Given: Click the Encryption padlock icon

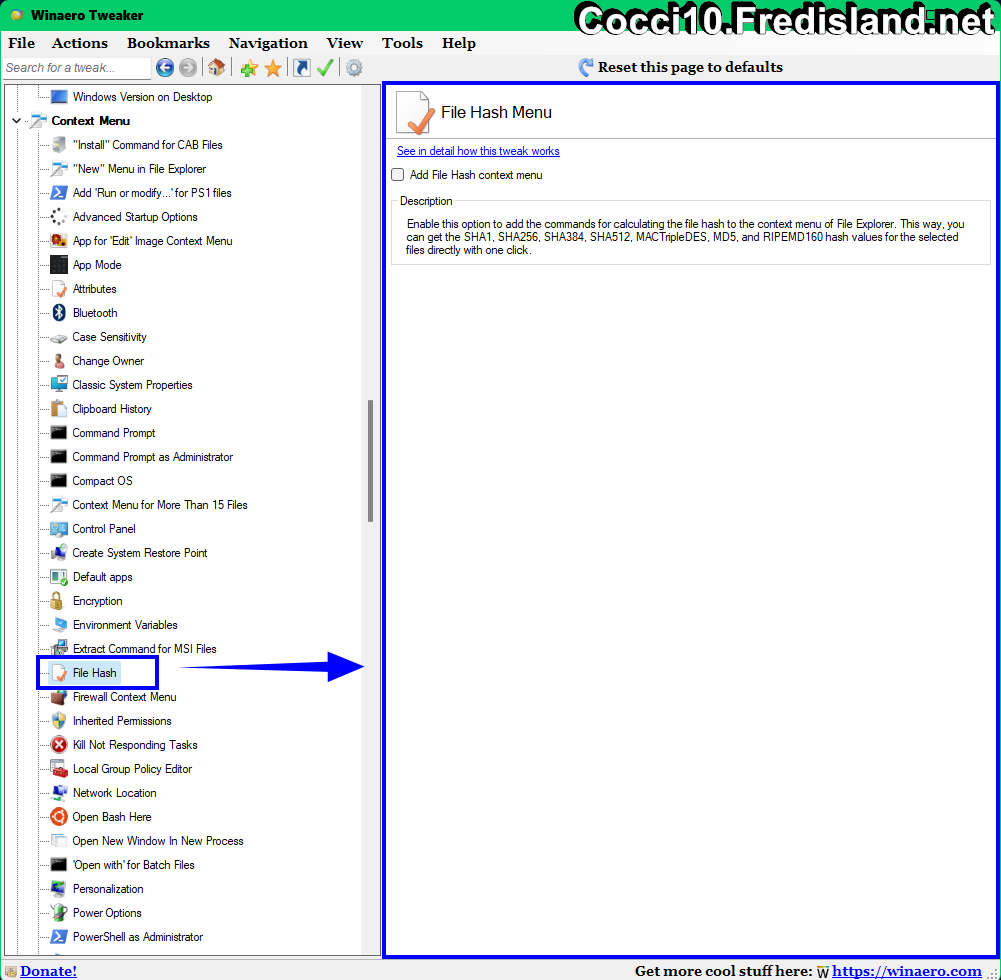Looking at the screenshot, I should (x=57, y=601).
